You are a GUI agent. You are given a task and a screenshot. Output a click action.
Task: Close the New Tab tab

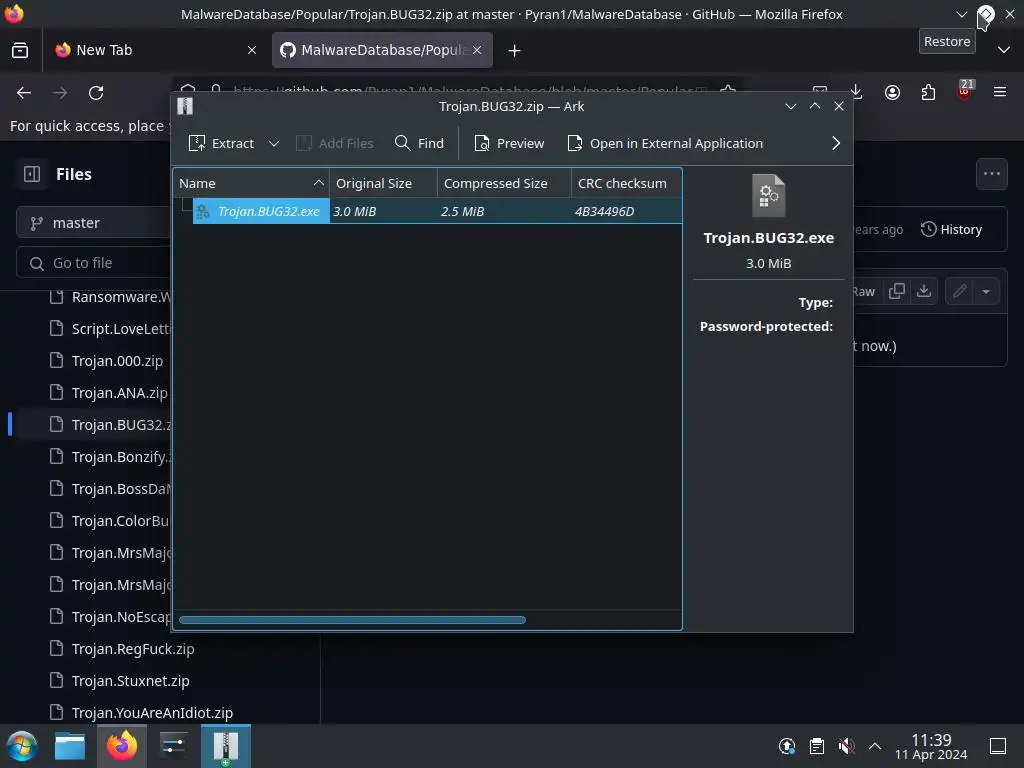(251, 50)
